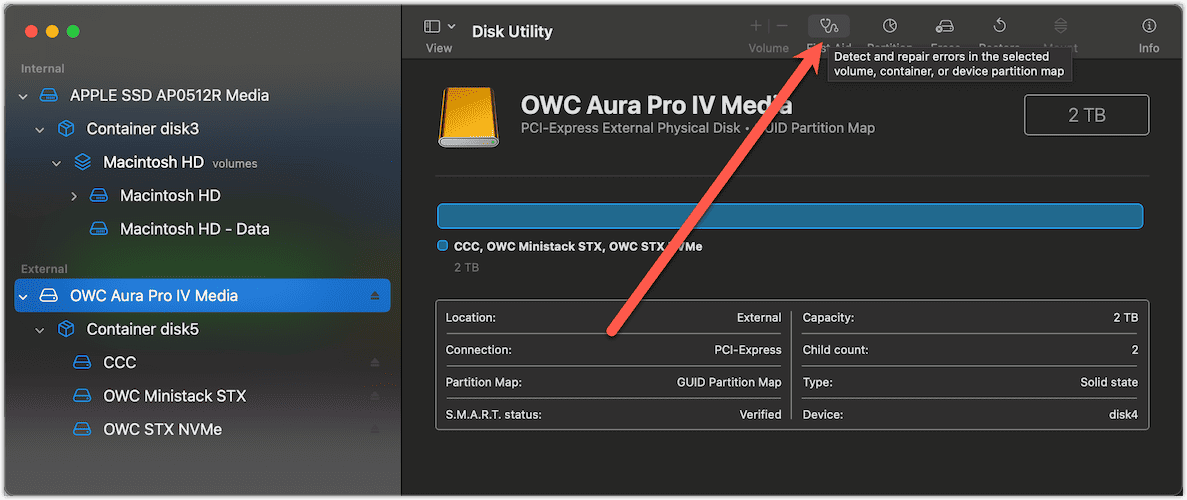Select Container disk3 in the sidebar
The width and height of the screenshot is (1187, 500).
point(142,129)
